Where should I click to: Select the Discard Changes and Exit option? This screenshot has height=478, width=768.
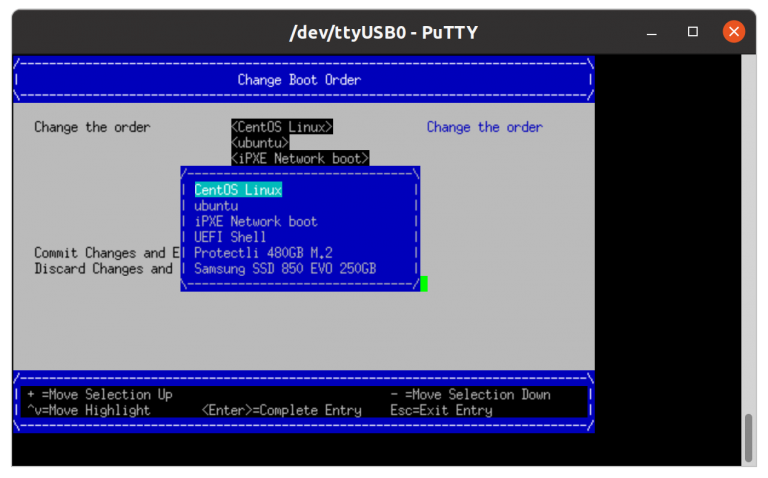tap(103, 268)
